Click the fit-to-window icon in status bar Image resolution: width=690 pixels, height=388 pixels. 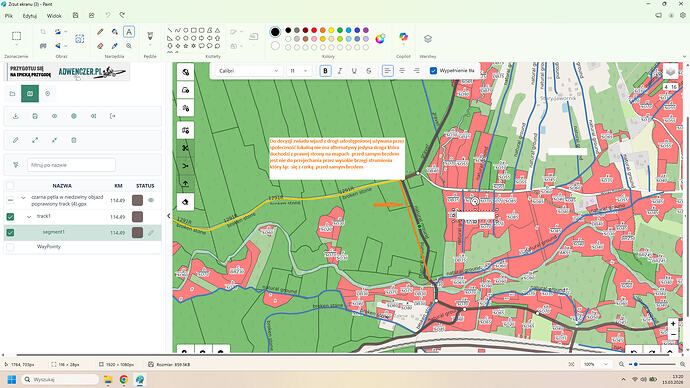(x=571, y=364)
